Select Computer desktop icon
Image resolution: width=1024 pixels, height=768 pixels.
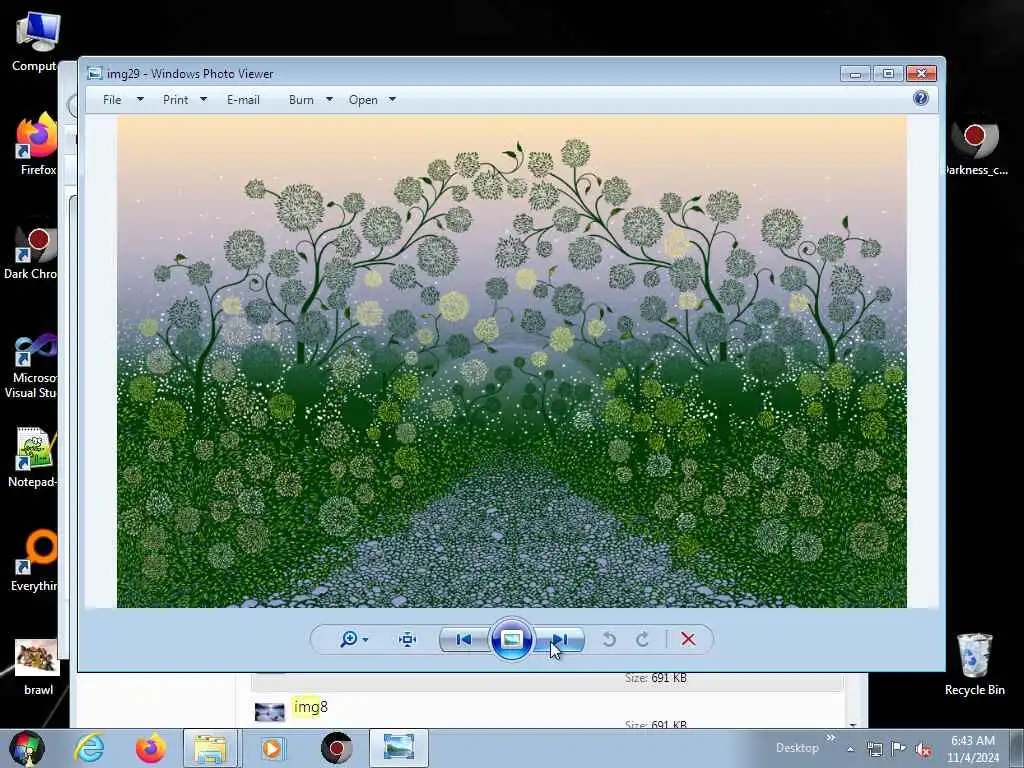(37, 42)
